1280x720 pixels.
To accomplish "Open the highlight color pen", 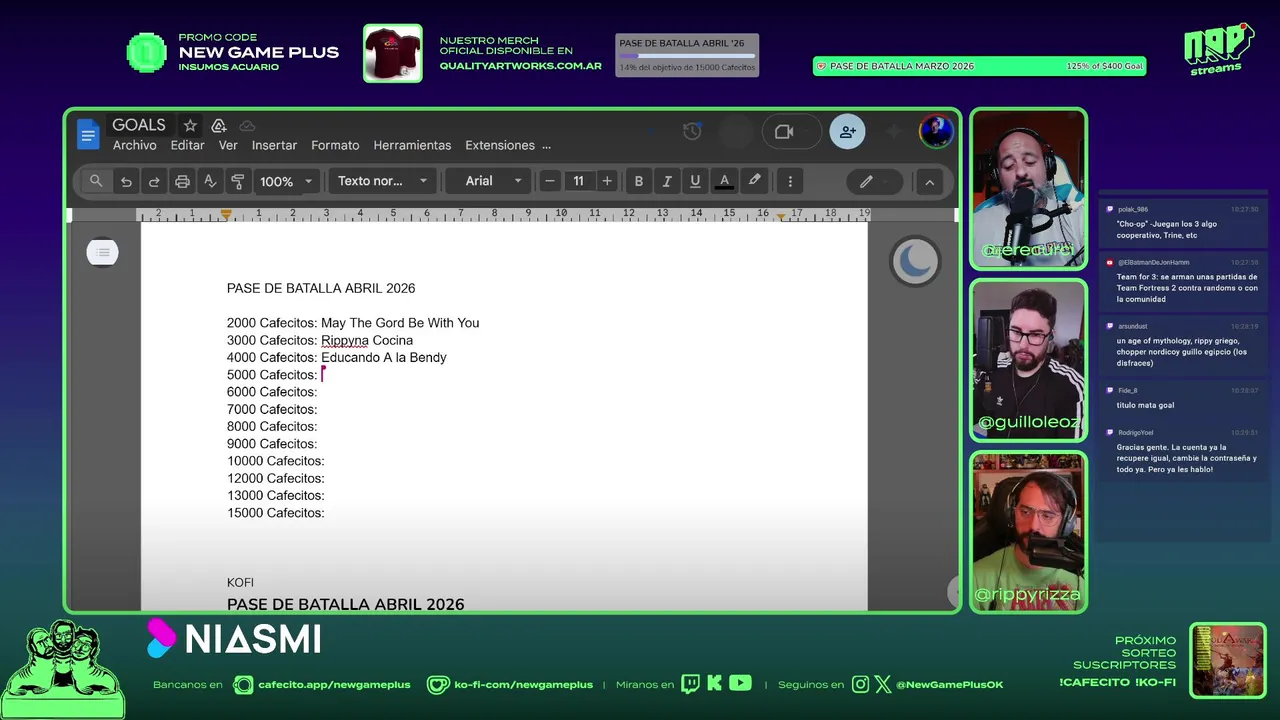I will (x=755, y=181).
